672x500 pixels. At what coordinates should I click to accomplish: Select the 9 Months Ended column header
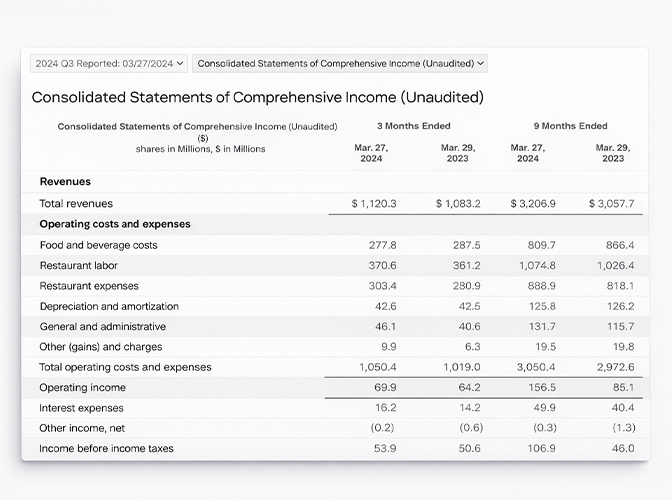(x=570, y=126)
